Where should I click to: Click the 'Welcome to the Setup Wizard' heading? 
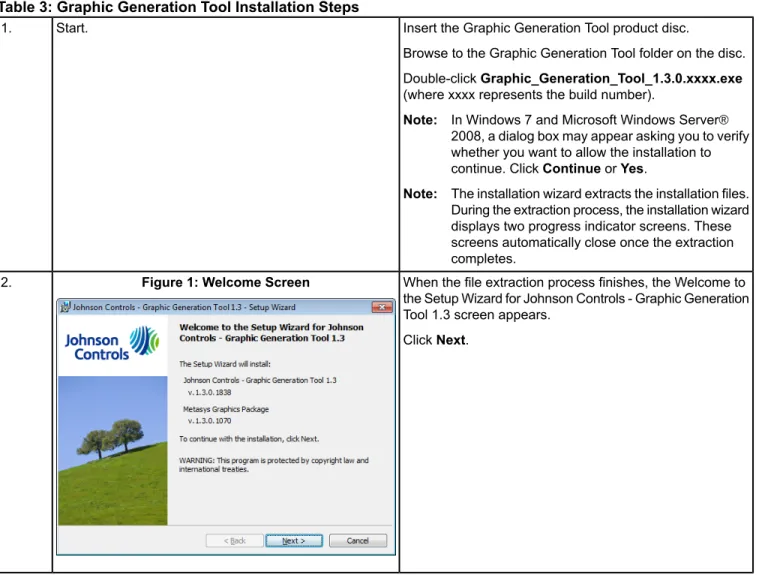271,333
